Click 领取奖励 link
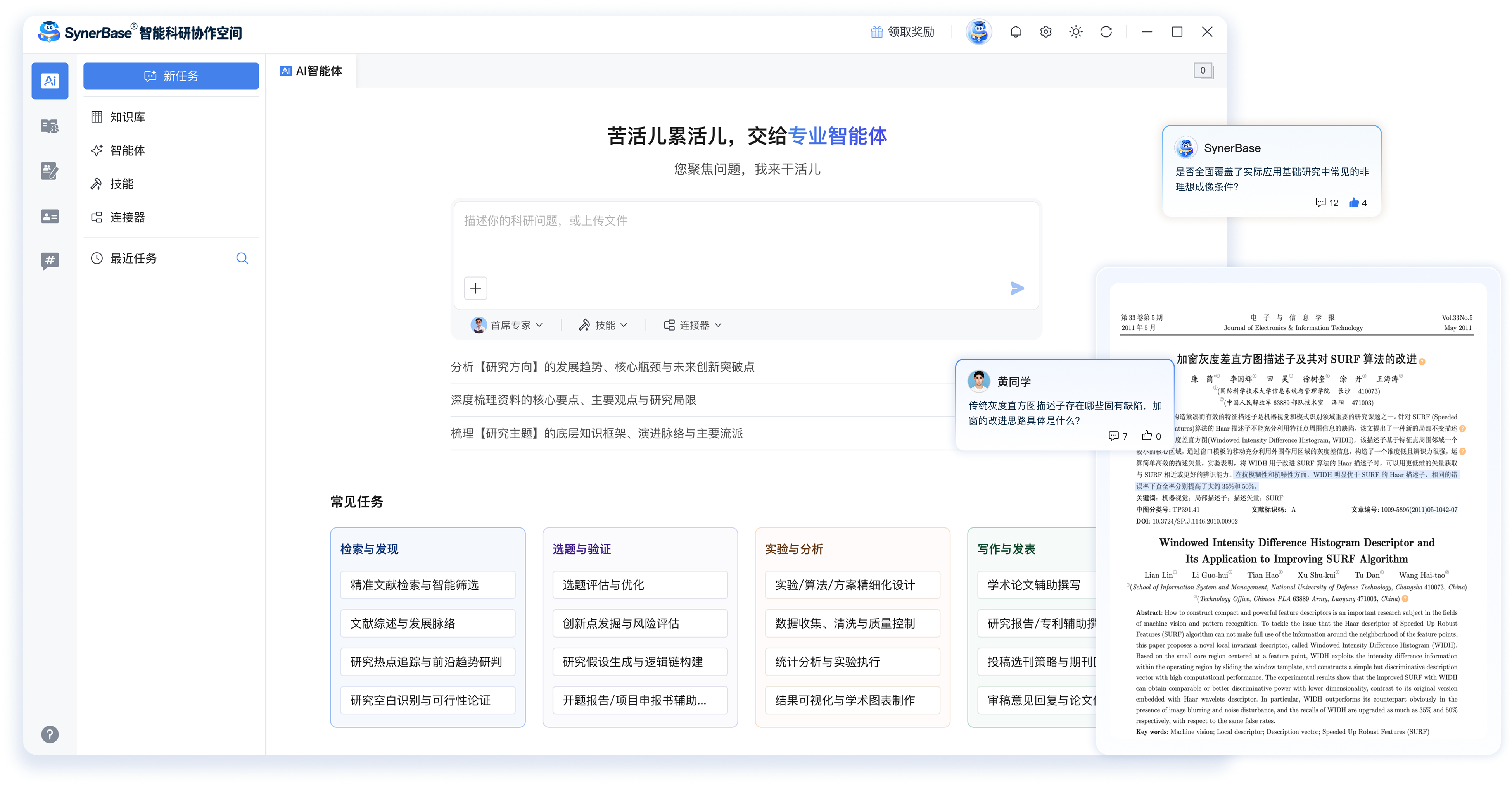1512x786 pixels. coord(902,32)
